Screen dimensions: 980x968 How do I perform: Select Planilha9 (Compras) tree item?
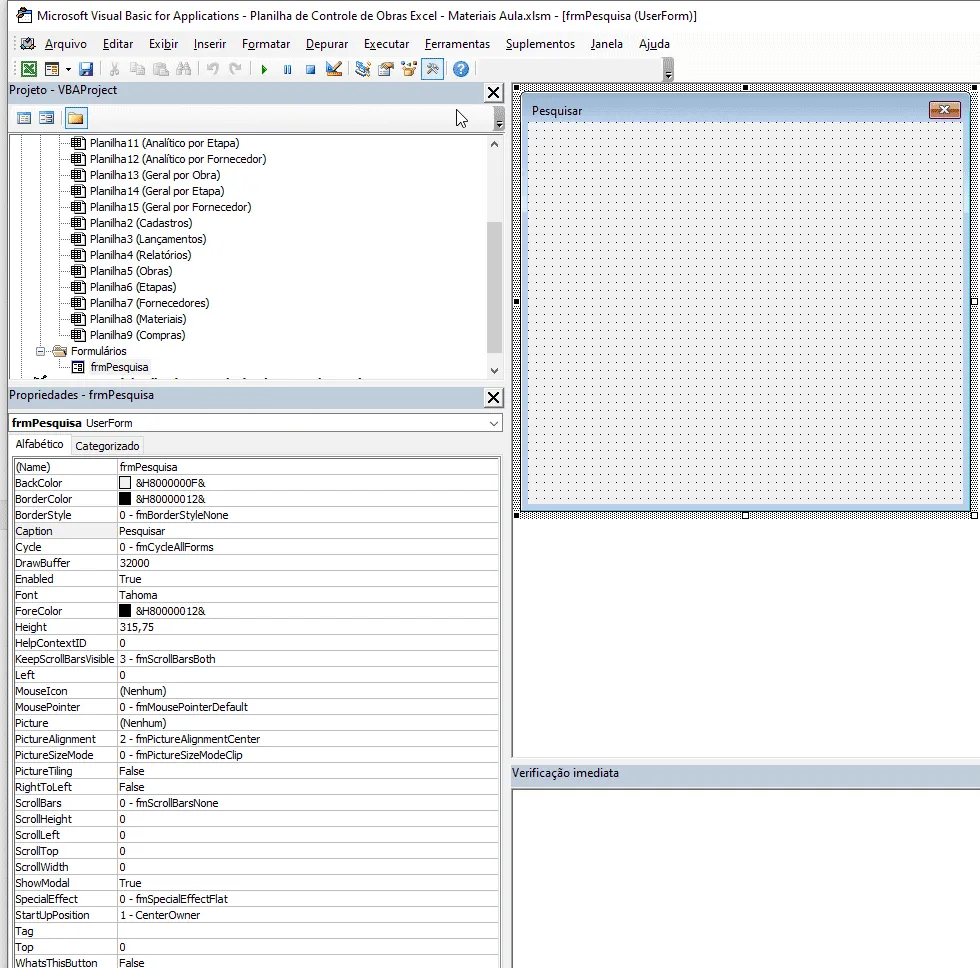tap(138, 335)
